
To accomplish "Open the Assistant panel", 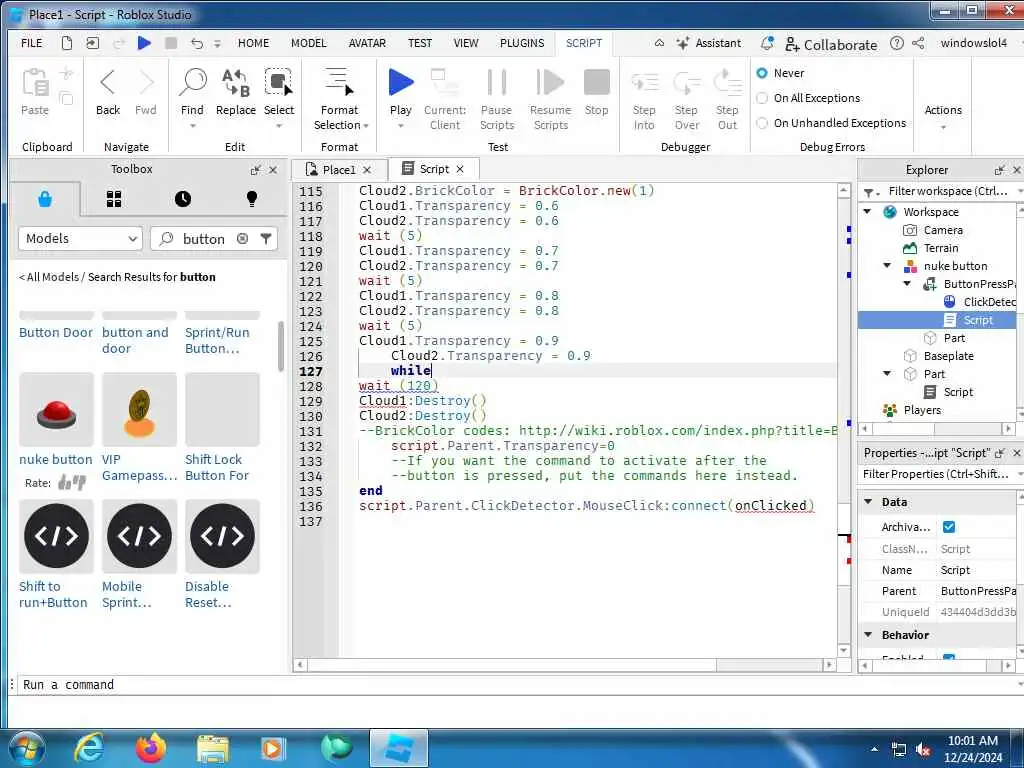I will click(709, 43).
